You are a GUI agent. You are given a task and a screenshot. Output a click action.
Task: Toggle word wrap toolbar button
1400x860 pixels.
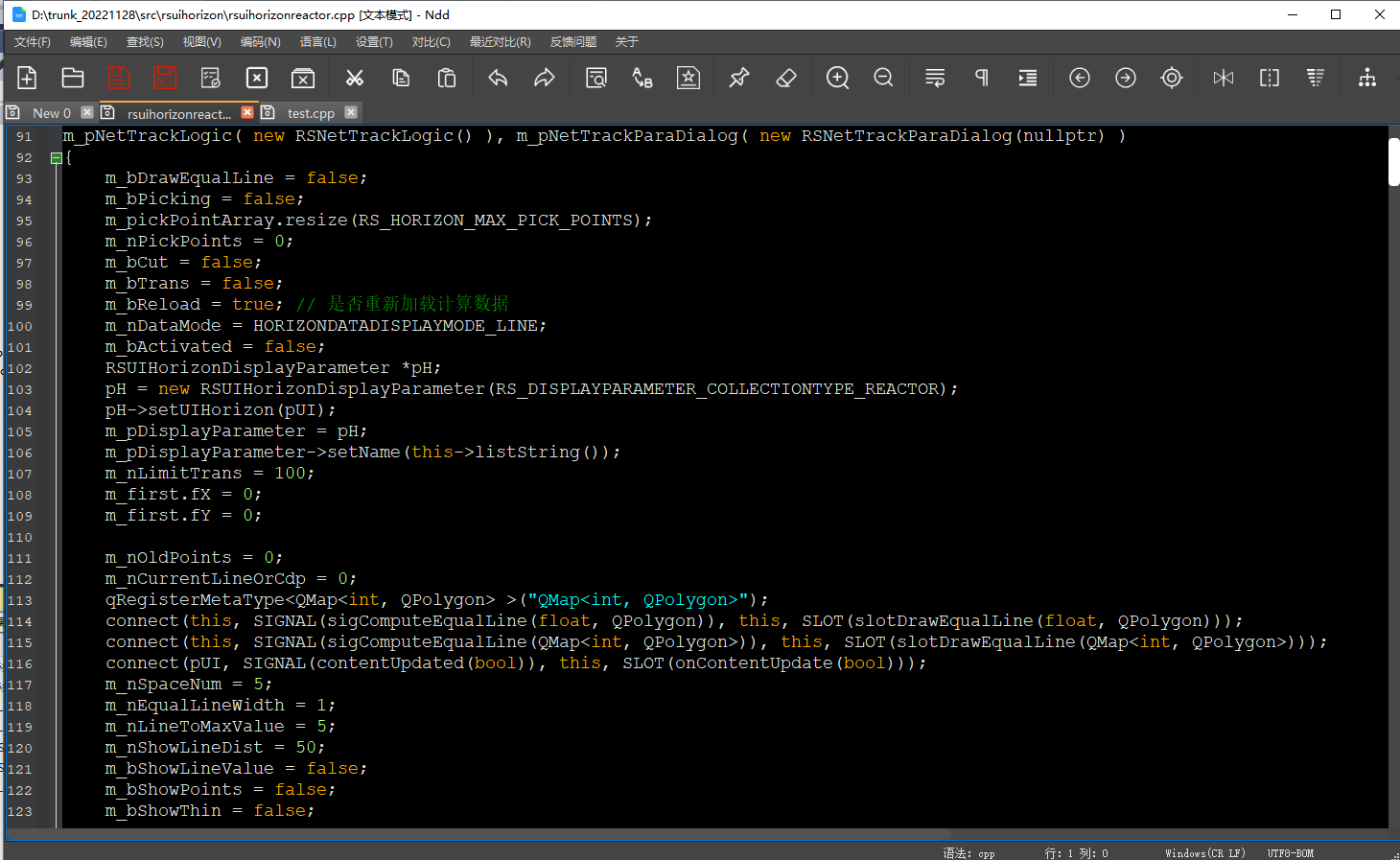[935, 78]
